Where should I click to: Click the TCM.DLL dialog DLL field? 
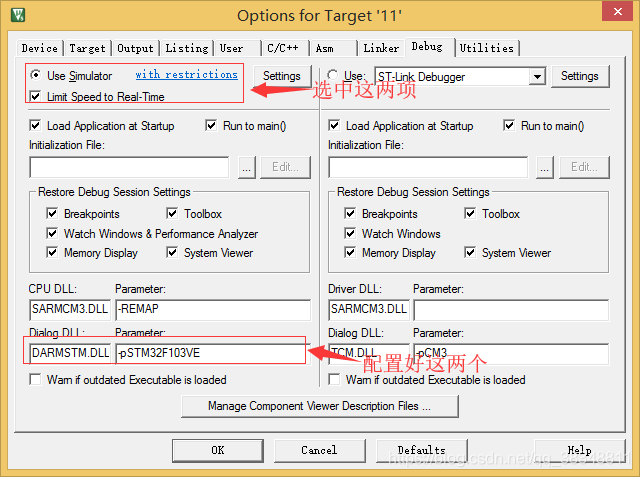pyautogui.click(x=369, y=353)
